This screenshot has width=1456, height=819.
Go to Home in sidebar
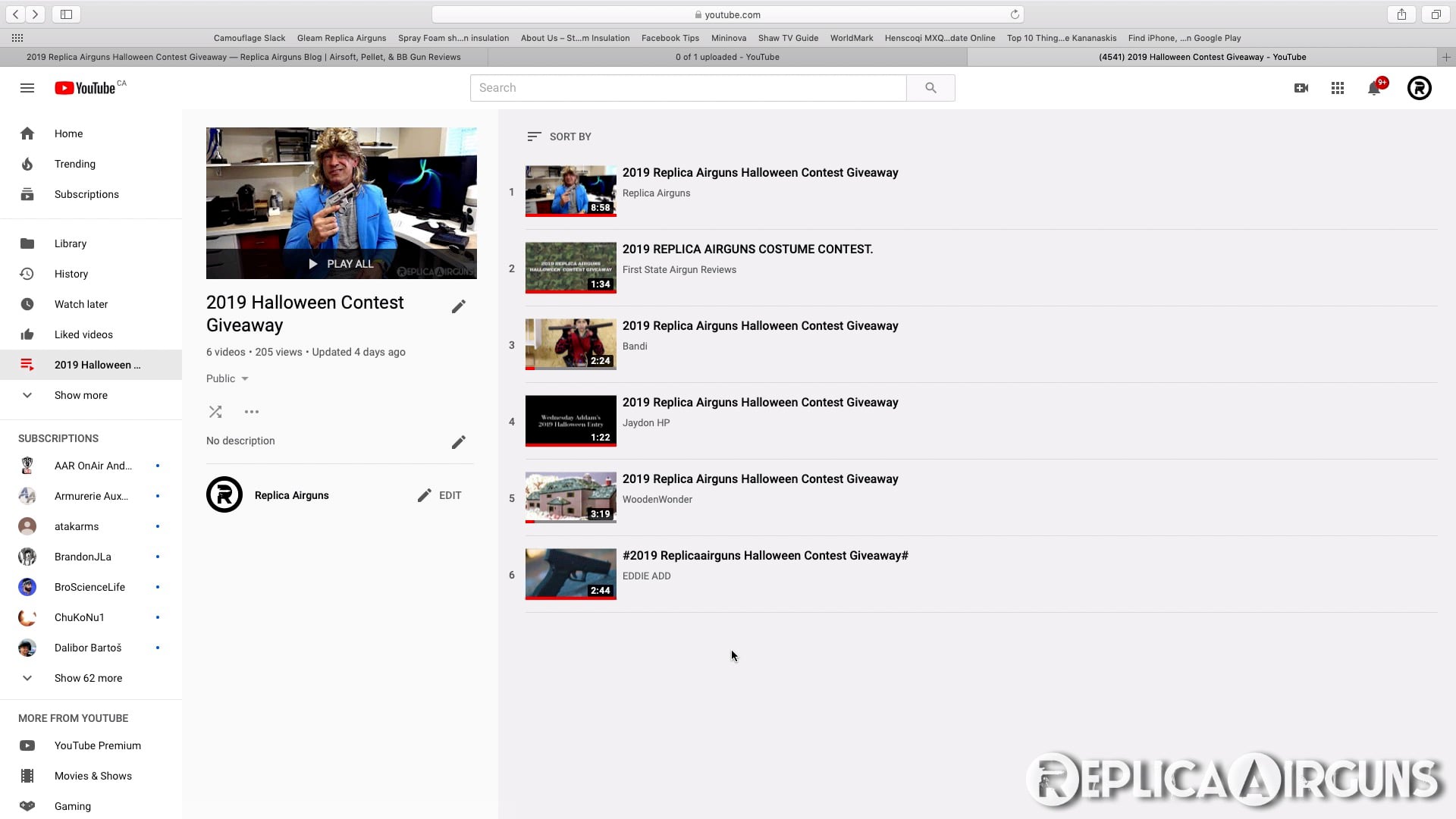click(x=91, y=133)
